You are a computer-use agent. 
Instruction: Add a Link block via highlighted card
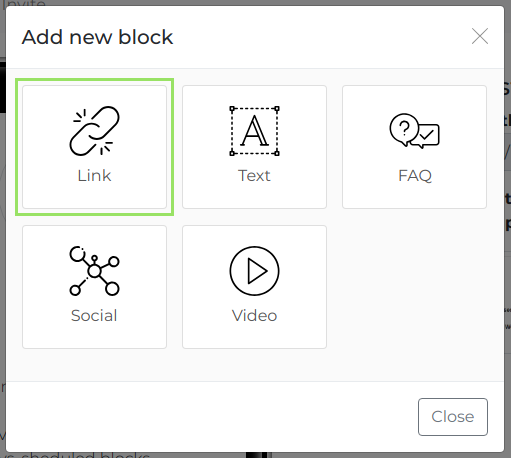94,147
